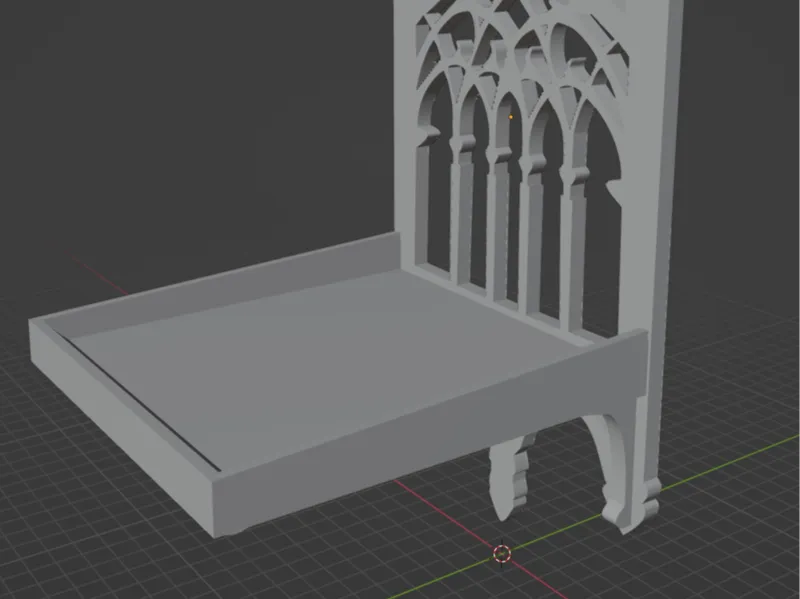Click the curved bracket leg under the tray

click(620, 467)
